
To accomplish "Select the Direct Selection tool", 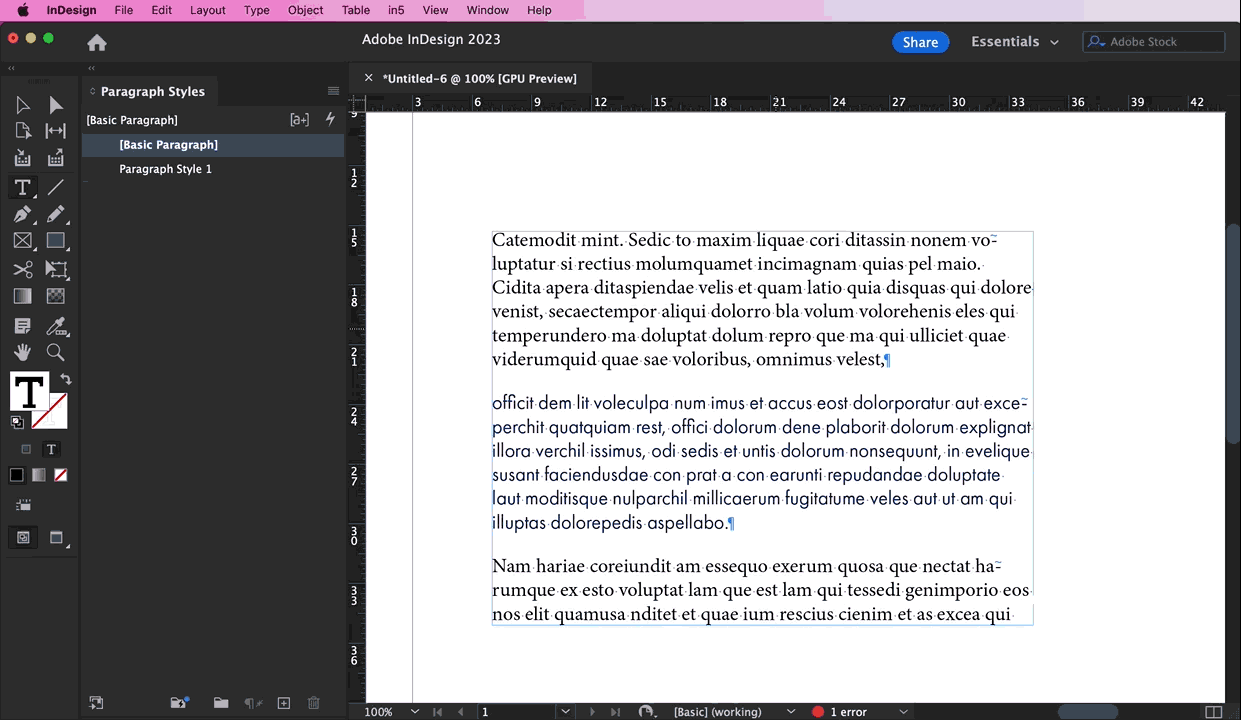I will point(56,105).
